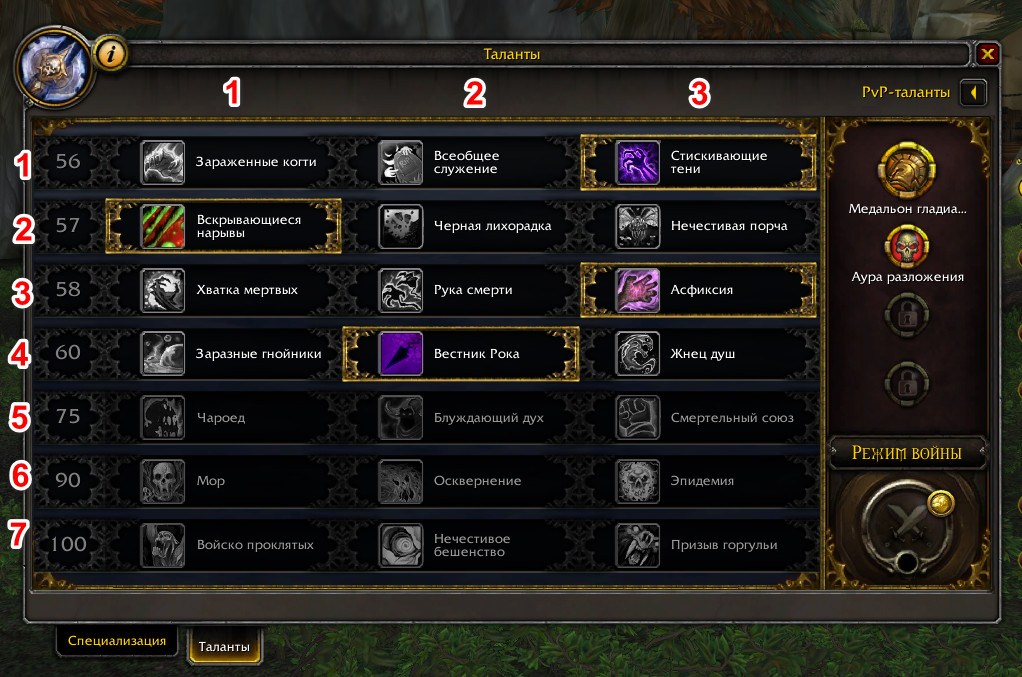Select the Зараженные когти talent icon

point(163,162)
